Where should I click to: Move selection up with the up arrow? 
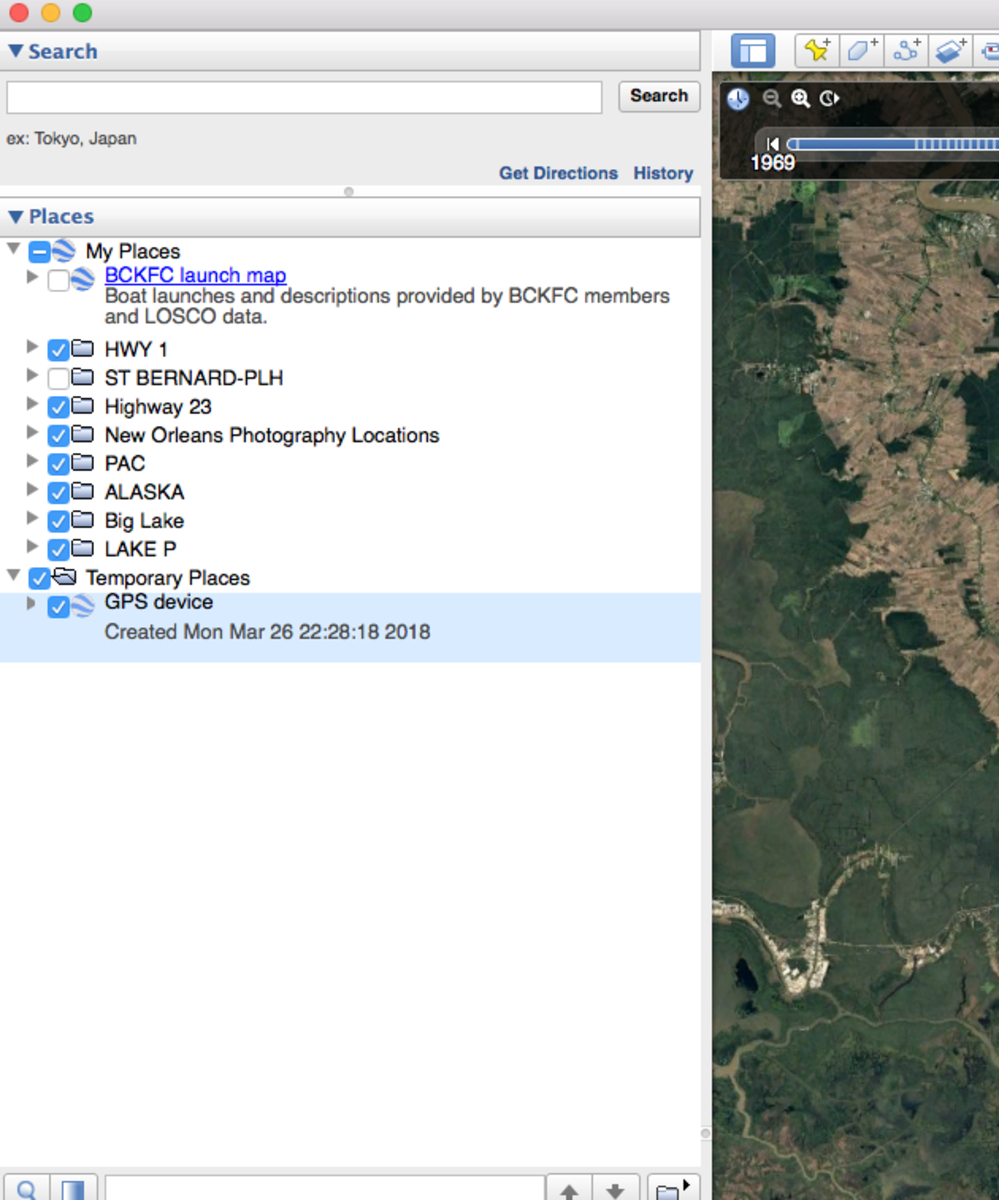pyautogui.click(x=569, y=1189)
